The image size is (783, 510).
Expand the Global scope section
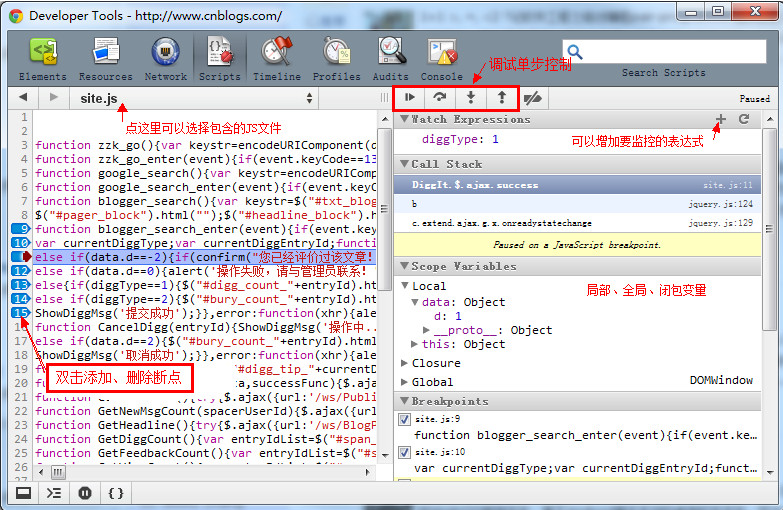tap(405, 381)
